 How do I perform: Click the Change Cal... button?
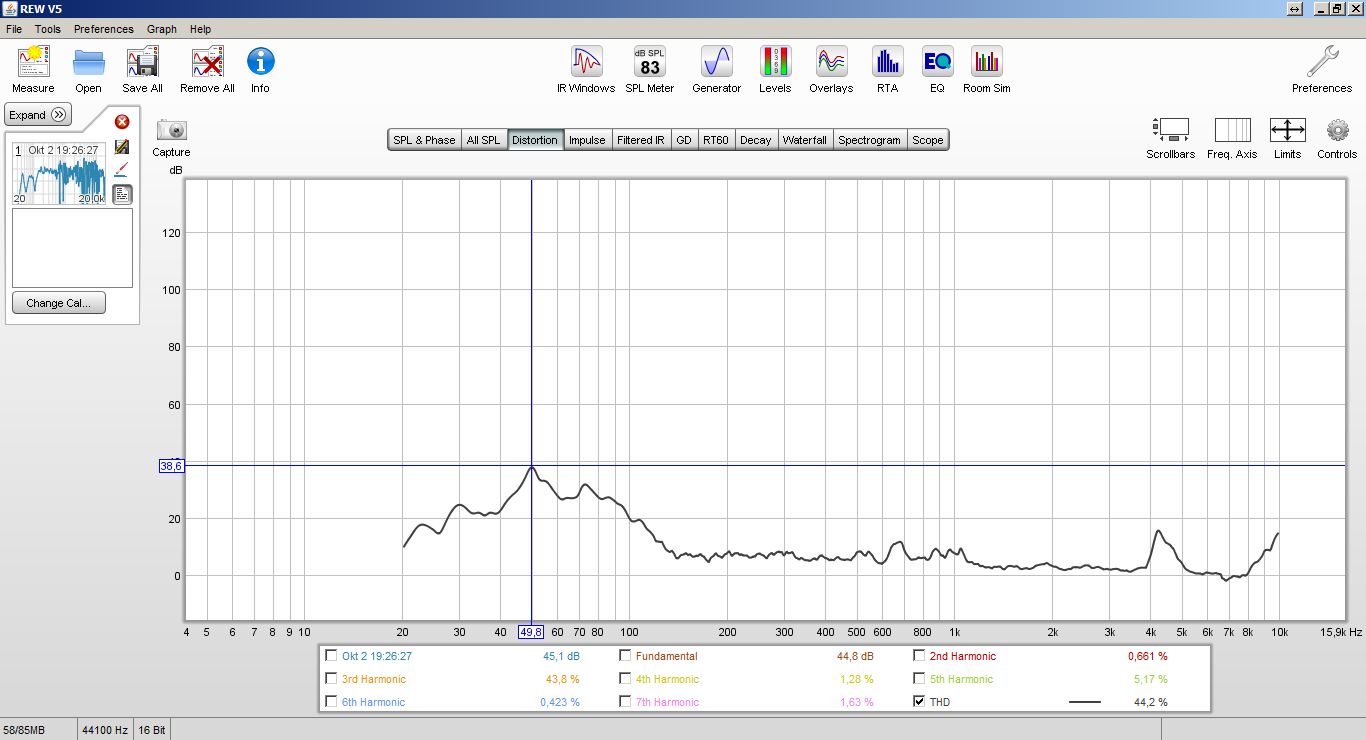click(58, 303)
